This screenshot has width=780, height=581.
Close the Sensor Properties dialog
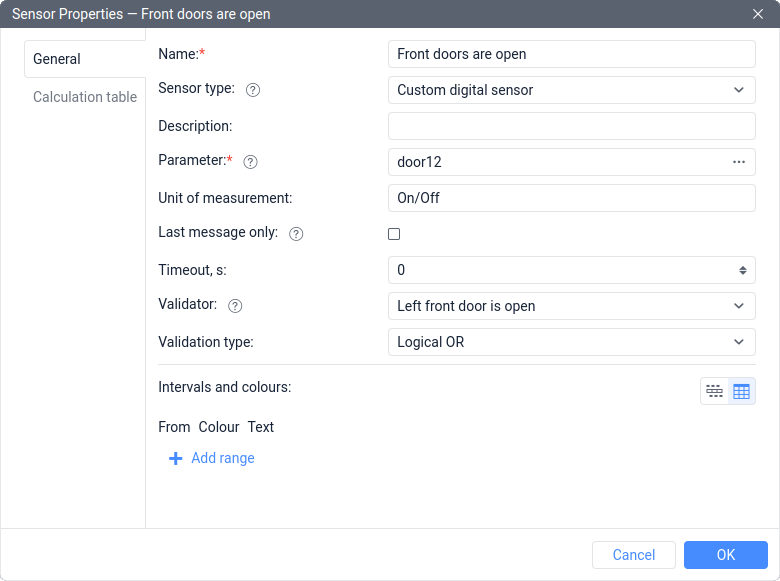(758, 14)
